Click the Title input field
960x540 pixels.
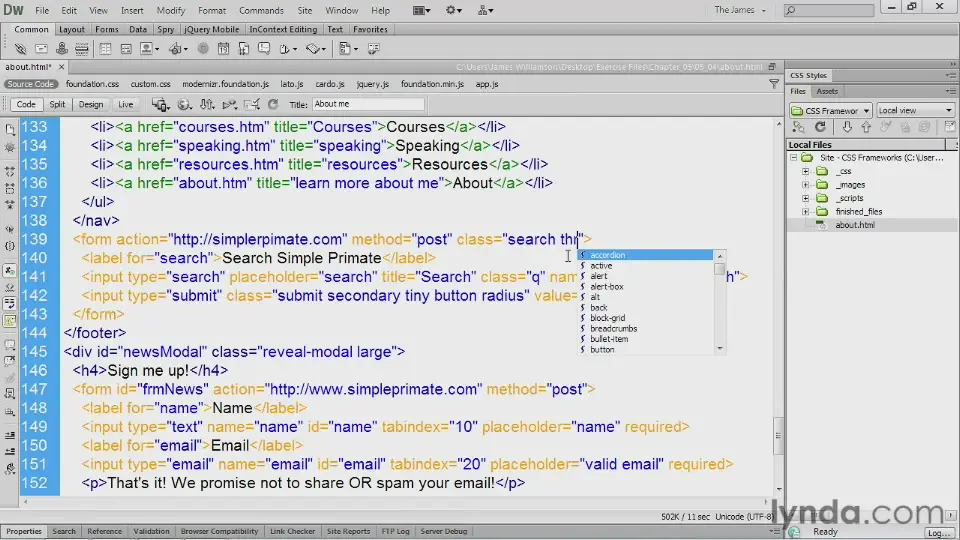[x=367, y=104]
